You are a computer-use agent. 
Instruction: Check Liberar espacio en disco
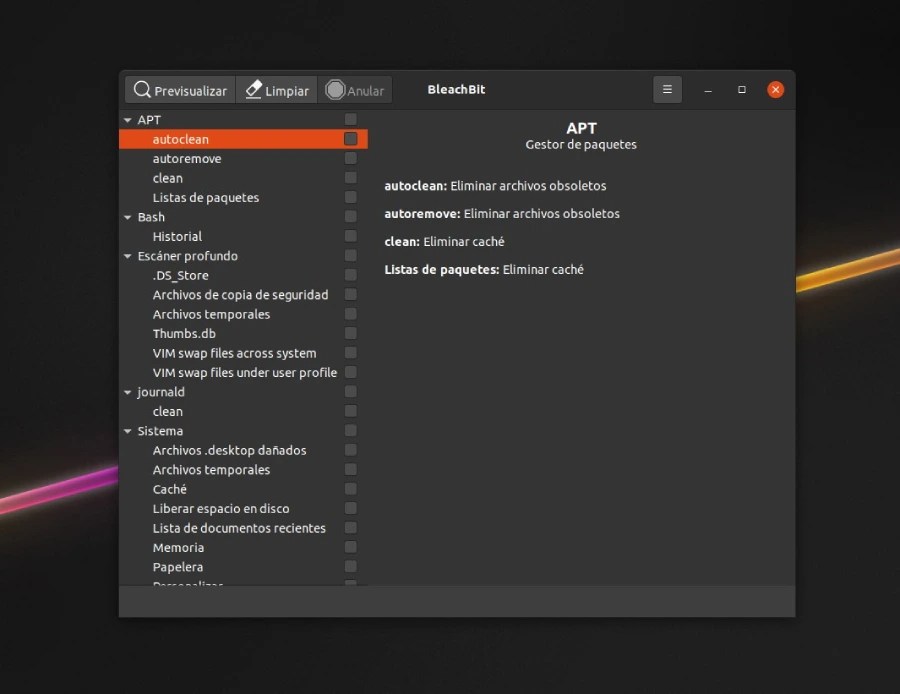pos(351,508)
